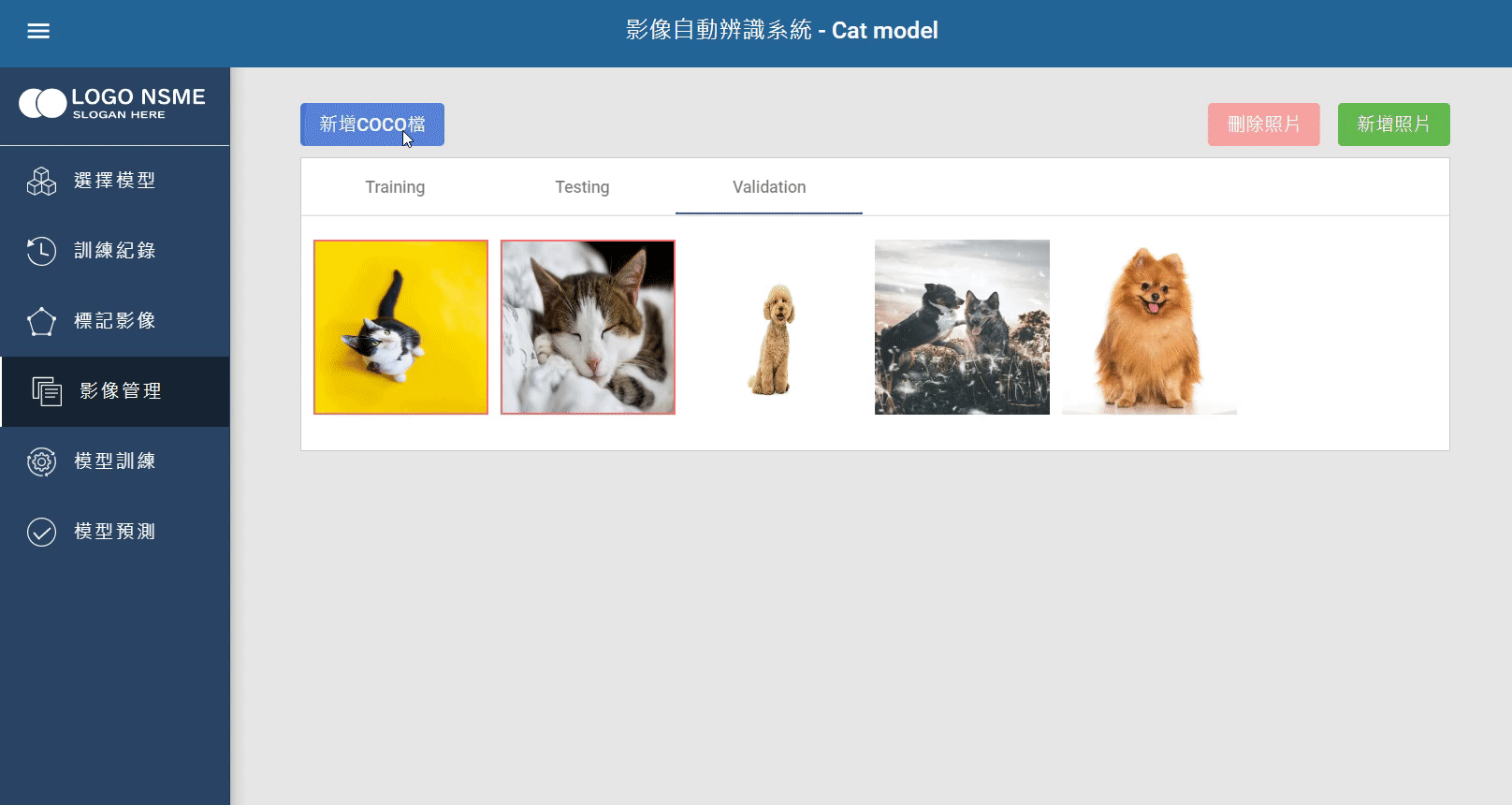Open 標記影像 sidebar item
Viewport: 1512px width, 805px height.
tap(115, 321)
